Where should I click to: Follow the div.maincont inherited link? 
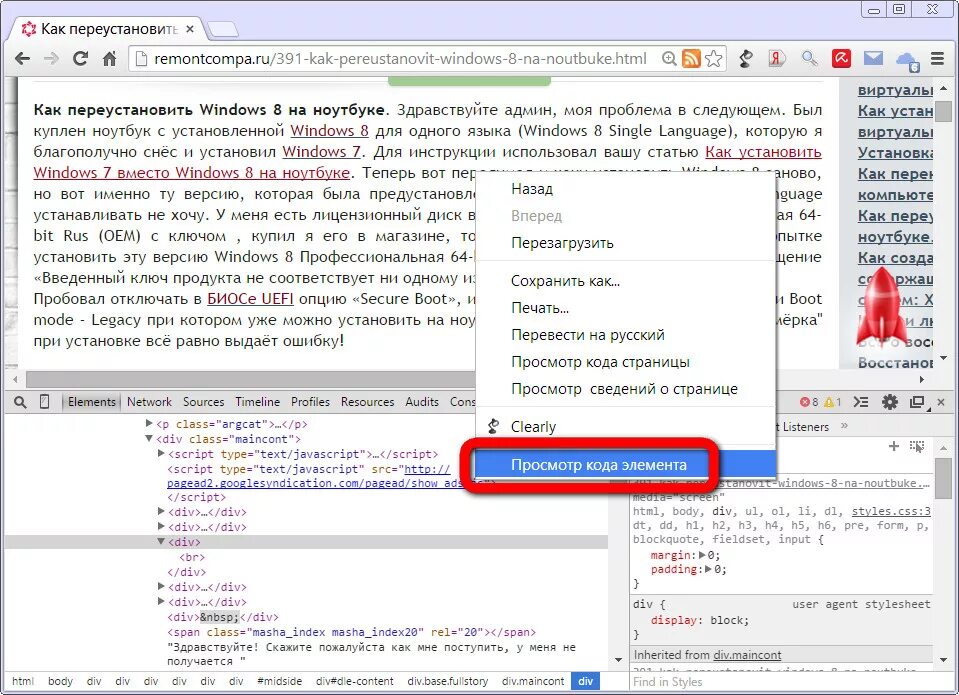747,655
